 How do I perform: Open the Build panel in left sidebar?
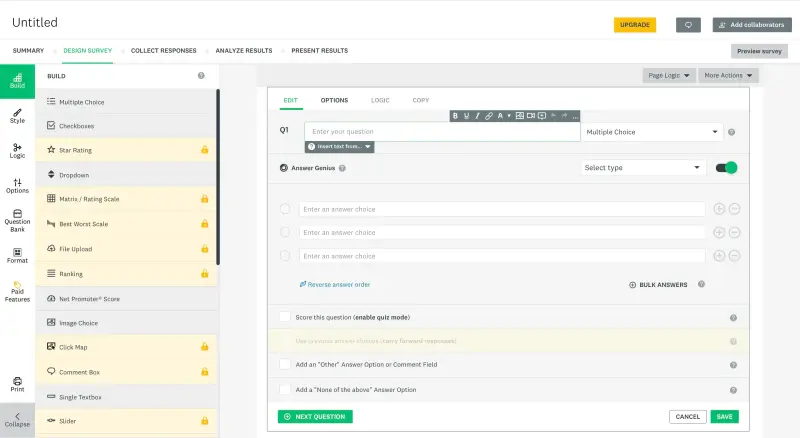[17, 81]
